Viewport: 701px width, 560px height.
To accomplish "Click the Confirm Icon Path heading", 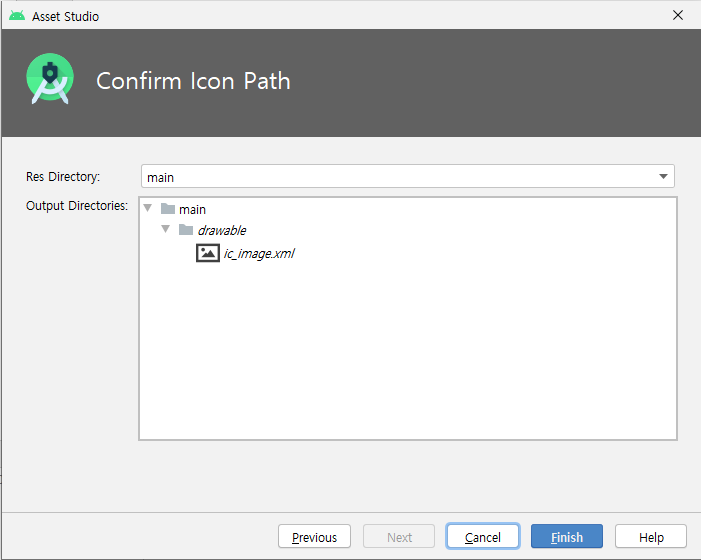I will (193, 81).
